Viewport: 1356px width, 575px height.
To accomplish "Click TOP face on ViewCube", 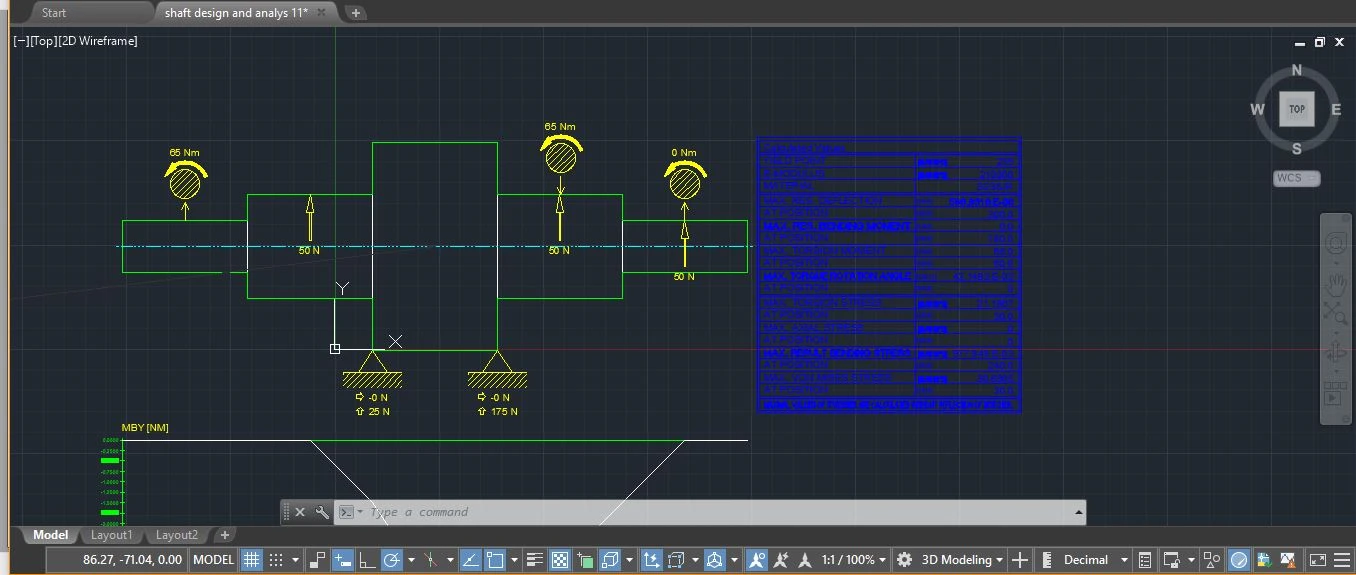I will (1297, 109).
